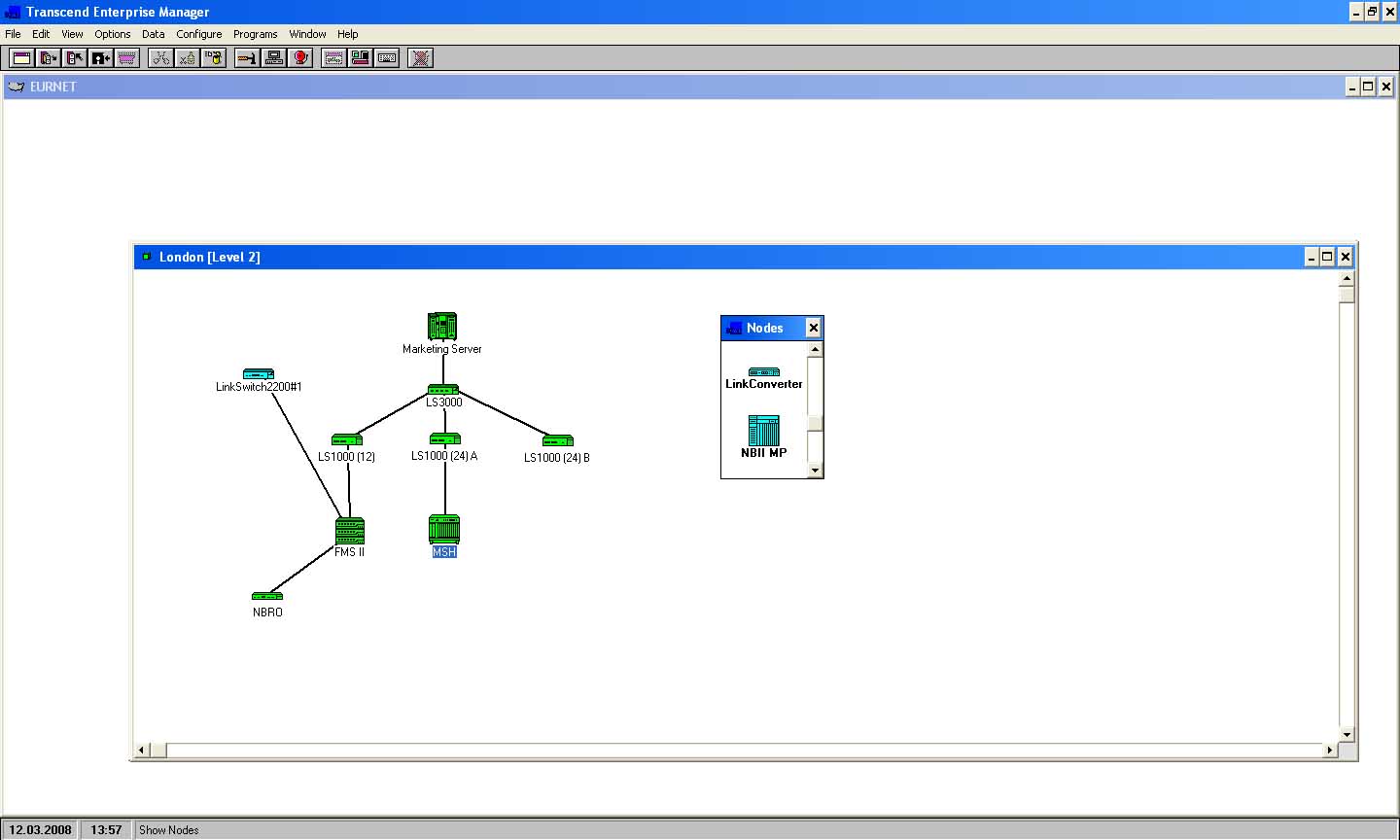The width and height of the screenshot is (1400, 840).
Task: Click the toolbar icon with diagonal cursor arrow
Action: click(x=75, y=58)
